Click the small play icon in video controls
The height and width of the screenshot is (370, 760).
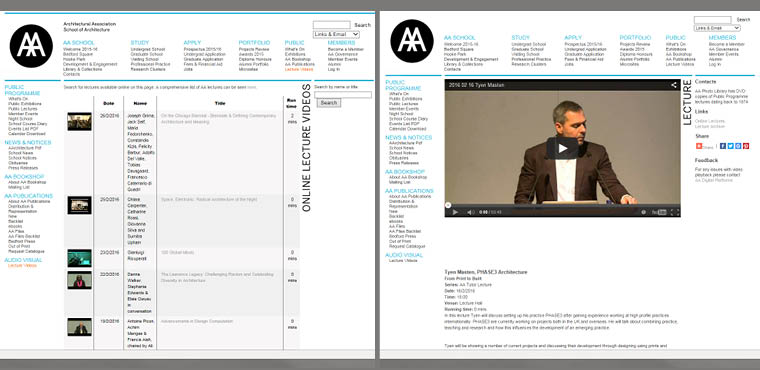click(455, 212)
